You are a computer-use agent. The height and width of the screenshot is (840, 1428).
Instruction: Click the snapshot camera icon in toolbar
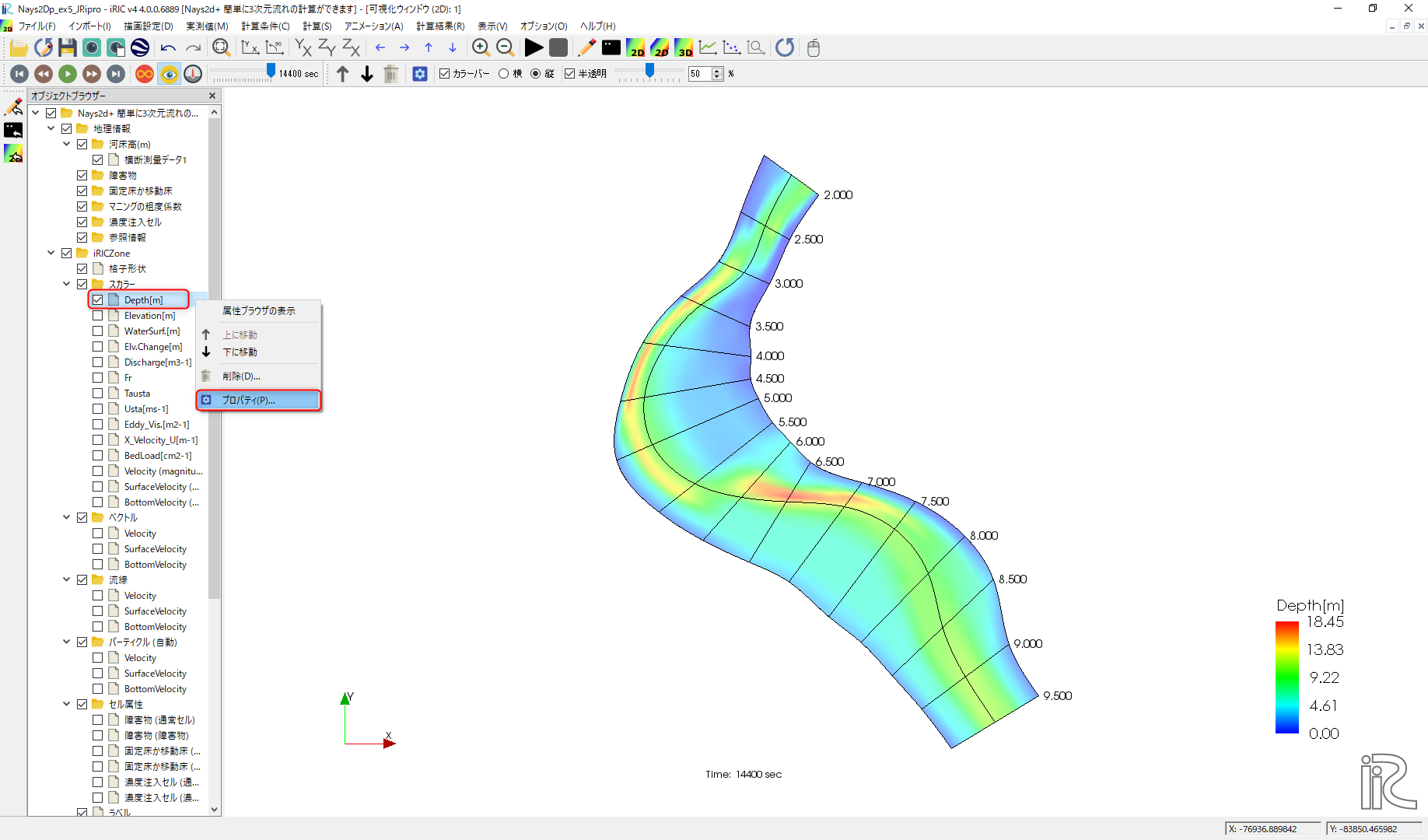click(92, 48)
